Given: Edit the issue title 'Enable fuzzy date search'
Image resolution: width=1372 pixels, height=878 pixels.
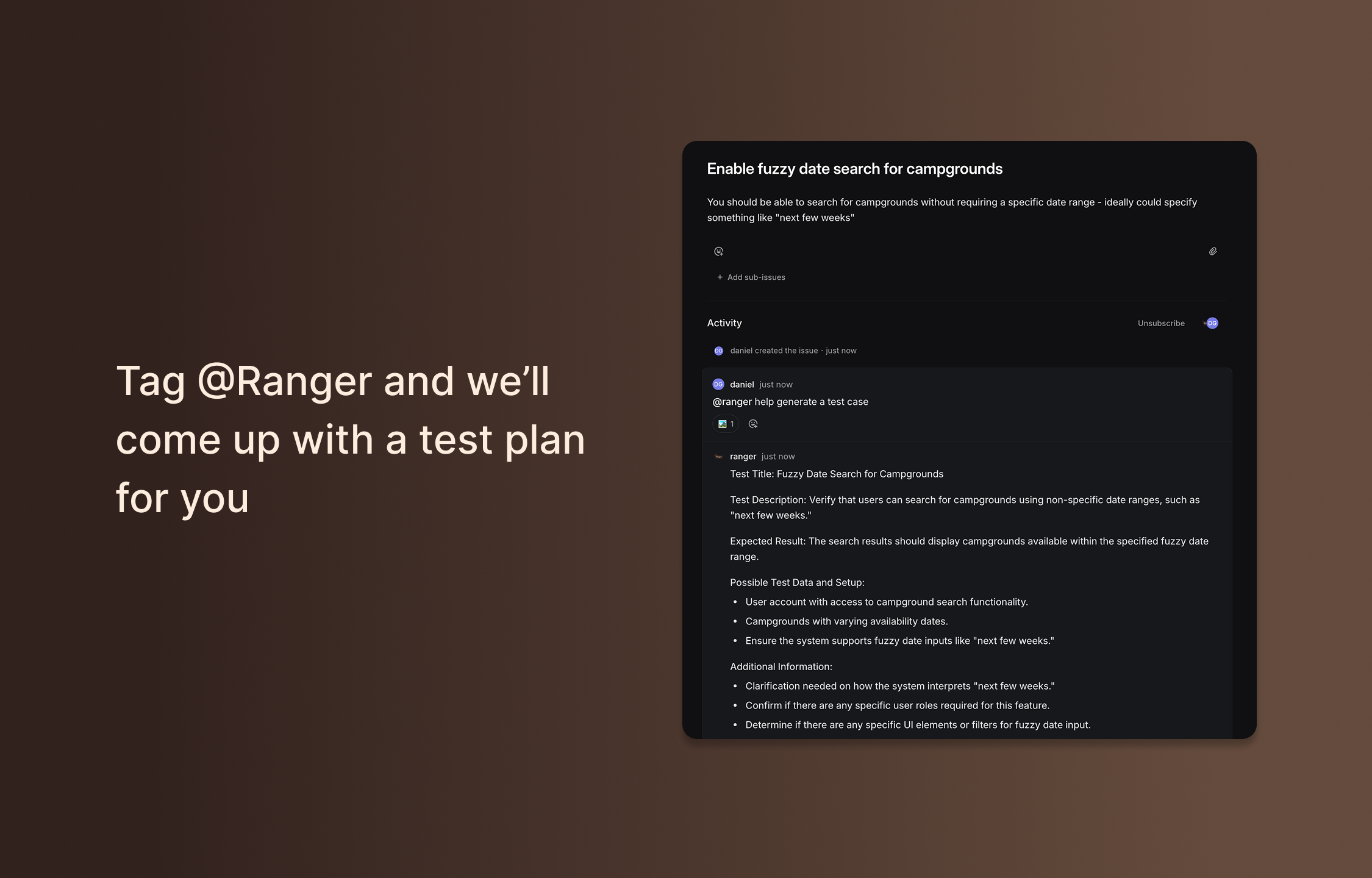Looking at the screenshot, I should click(855, 169).
